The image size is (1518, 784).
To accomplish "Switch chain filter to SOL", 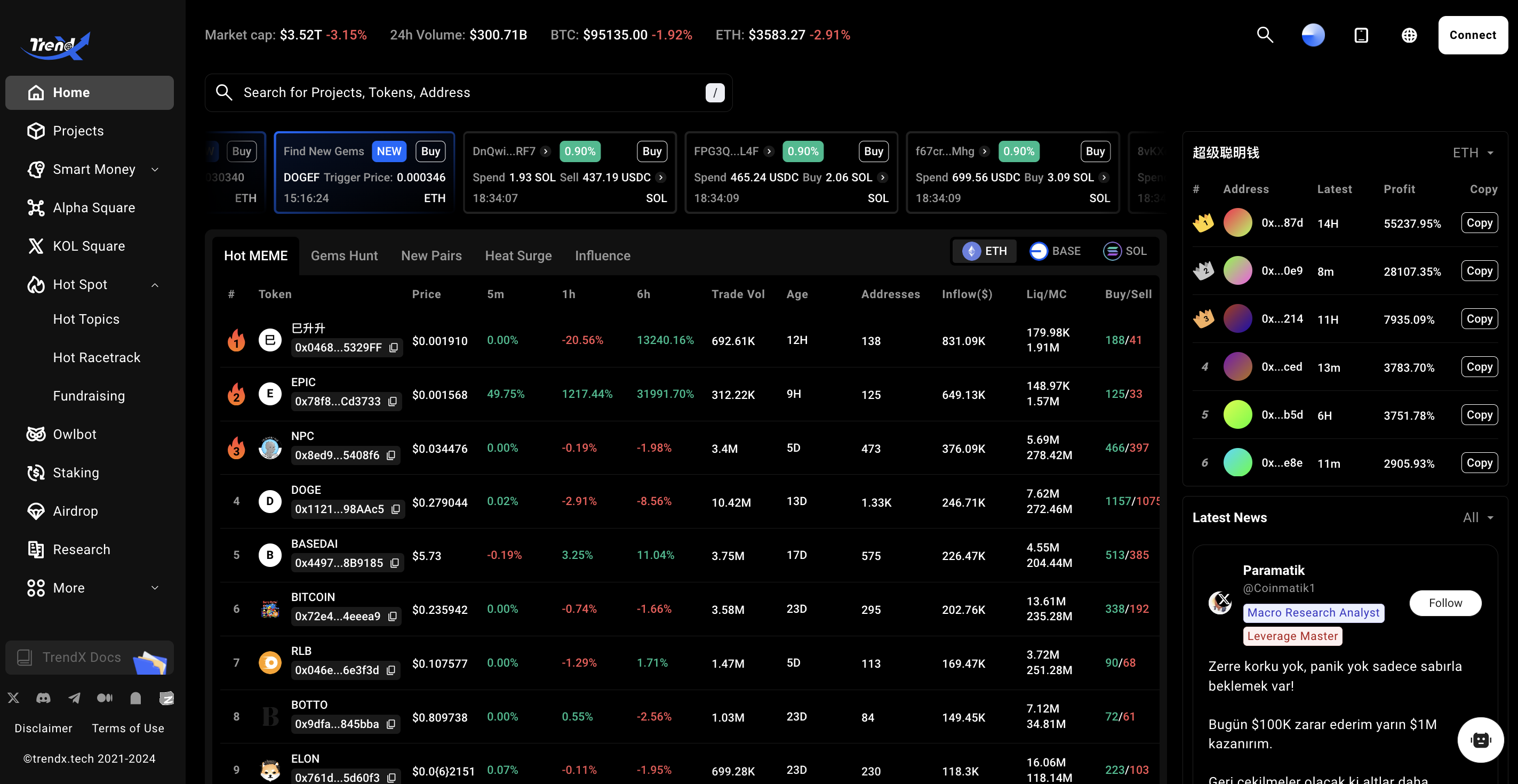I will click(1125, 251).
